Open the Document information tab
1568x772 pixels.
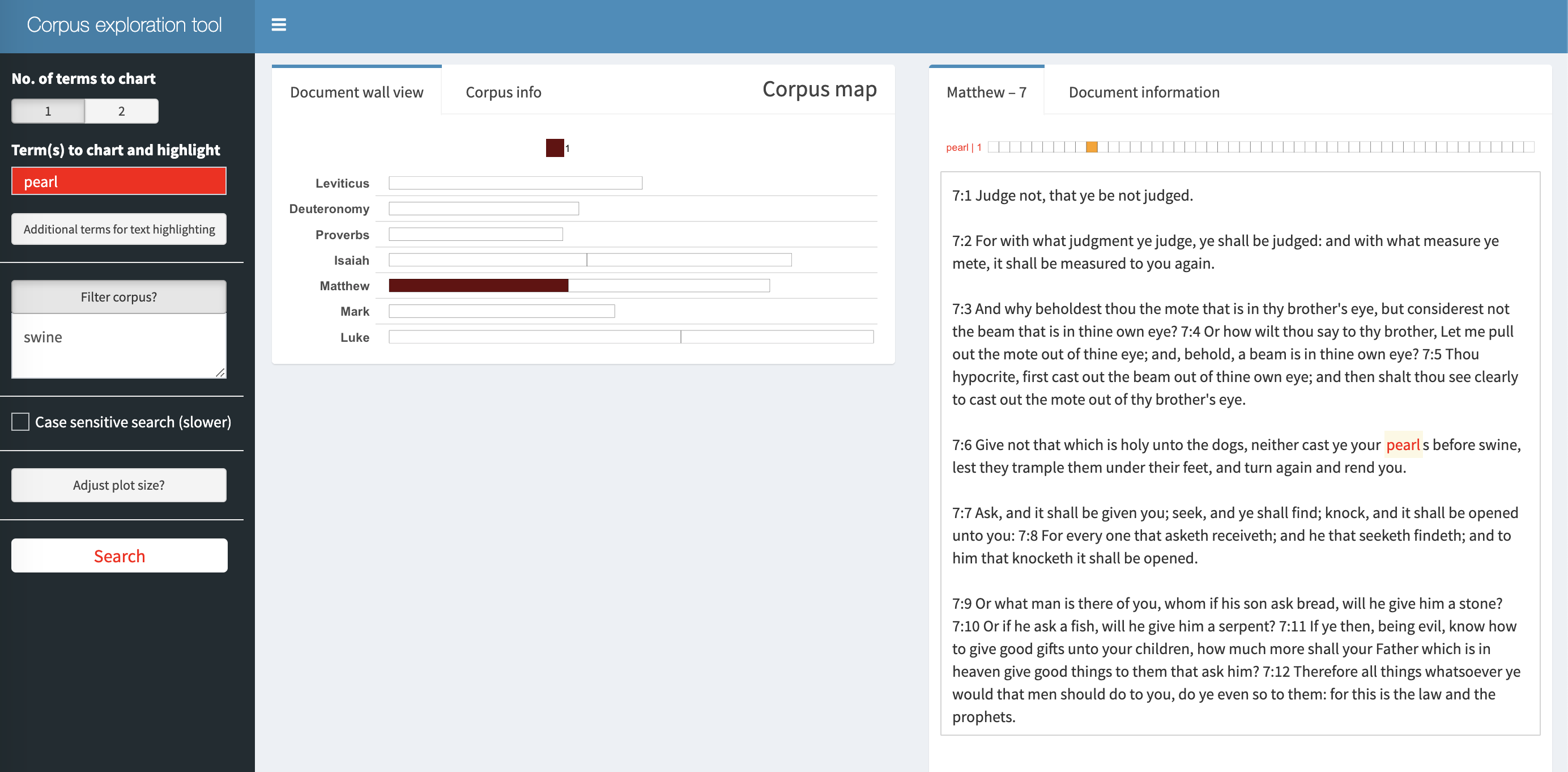click(x=1143, y=92)
